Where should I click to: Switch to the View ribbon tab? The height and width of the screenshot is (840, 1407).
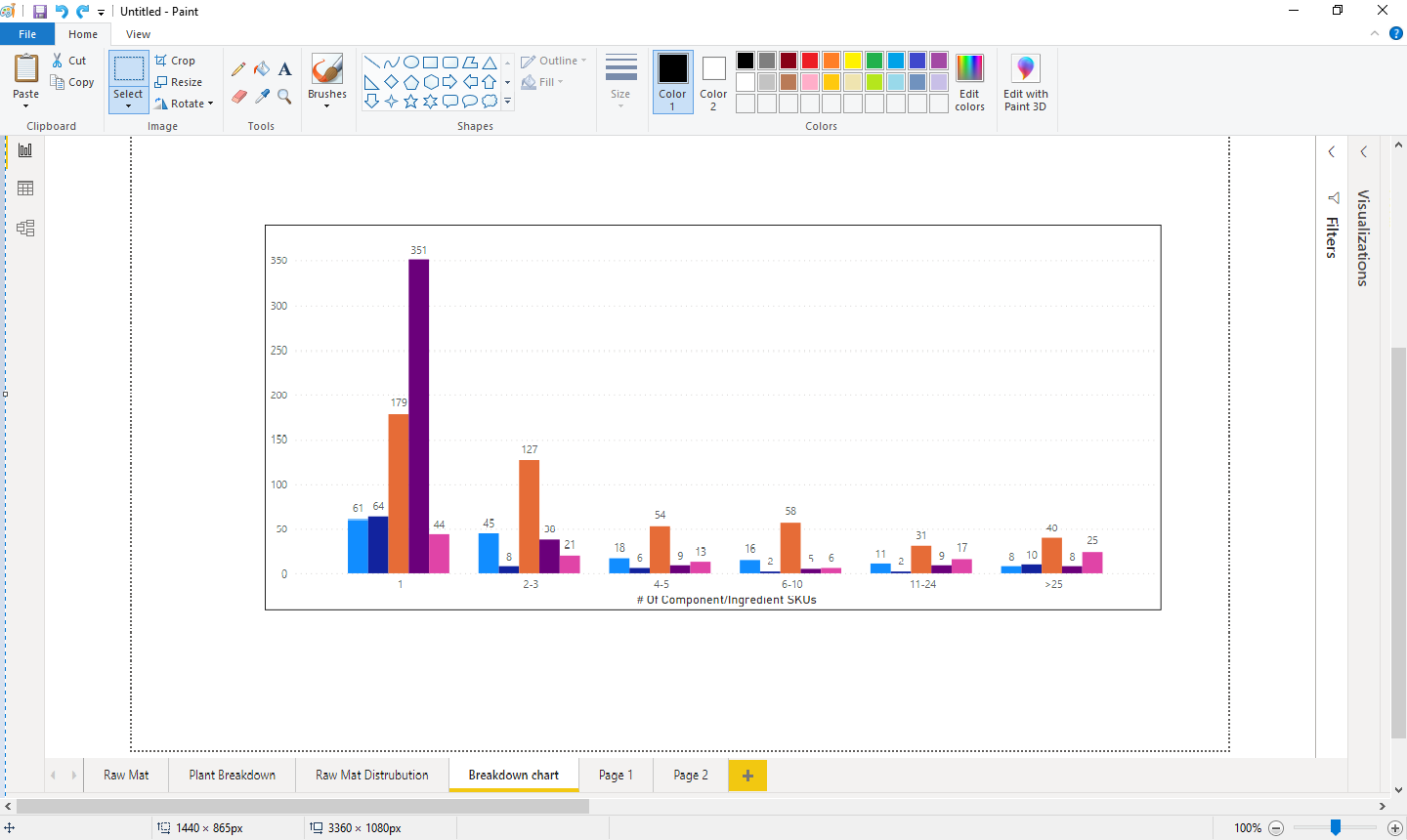pyautogui.click(x=138, y=34)
